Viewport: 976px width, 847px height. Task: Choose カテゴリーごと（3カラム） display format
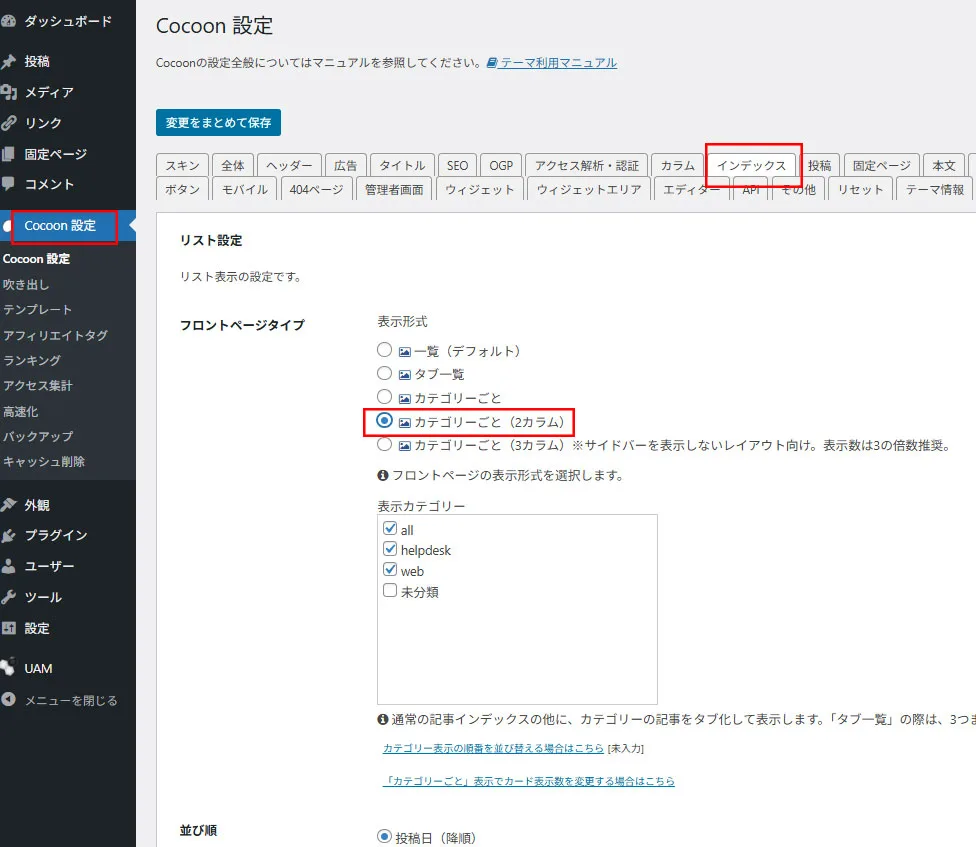click(x=385, y=445)
